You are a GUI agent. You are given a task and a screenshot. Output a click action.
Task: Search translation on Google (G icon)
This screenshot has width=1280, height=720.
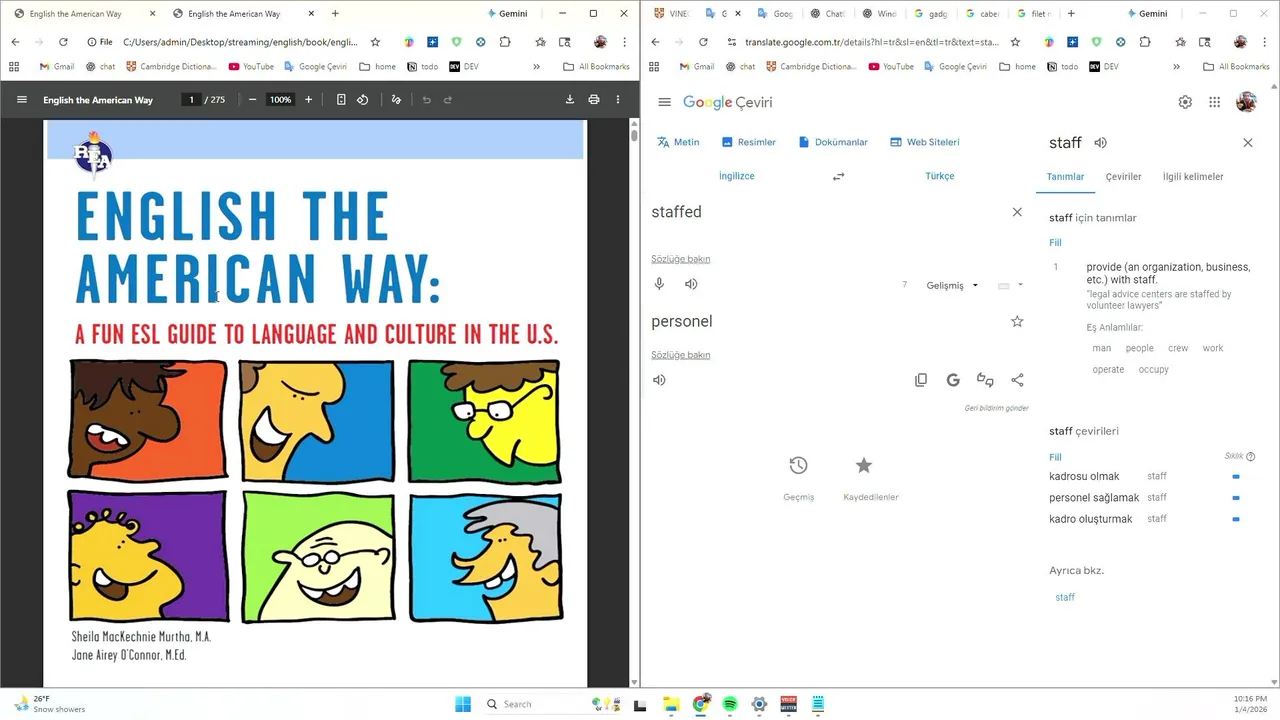[x=953, y=380]
